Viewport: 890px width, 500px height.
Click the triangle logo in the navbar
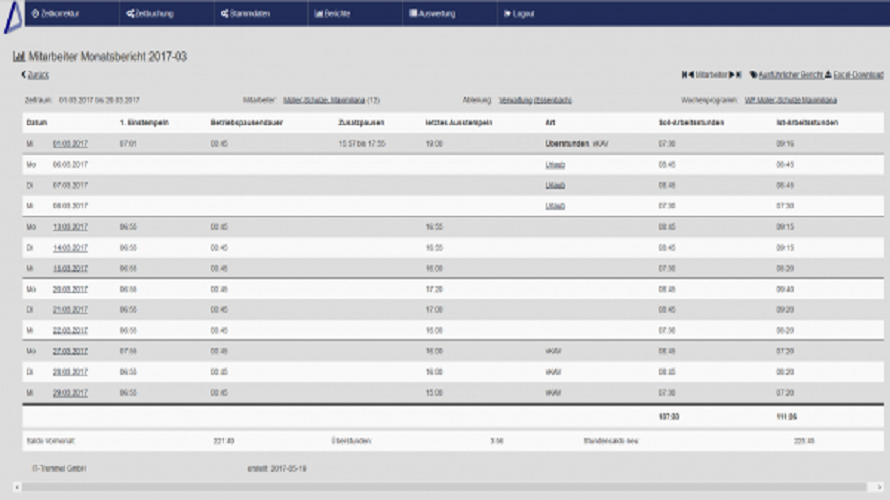click(14, 16)
